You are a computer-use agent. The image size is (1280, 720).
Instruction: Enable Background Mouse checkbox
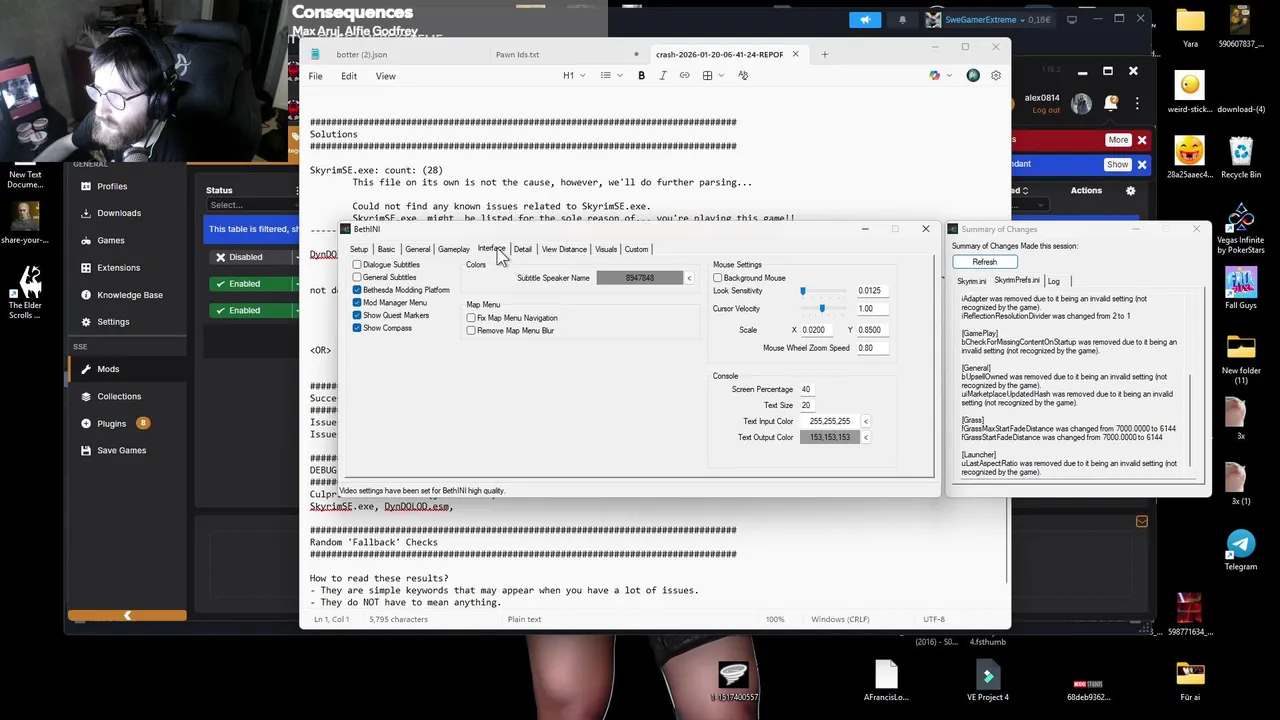718,278
